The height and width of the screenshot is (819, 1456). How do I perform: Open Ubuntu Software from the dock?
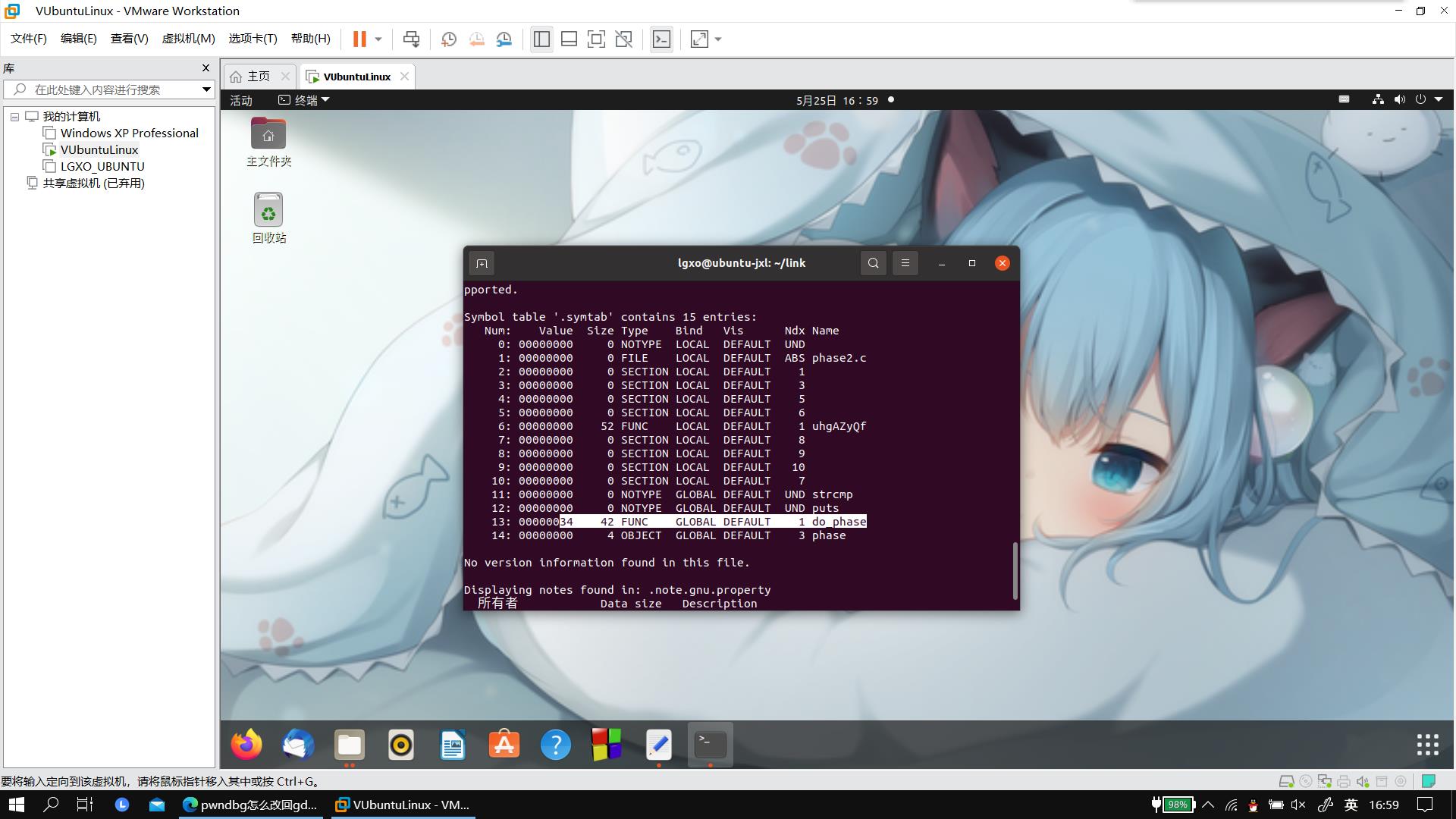pos(504,745)
